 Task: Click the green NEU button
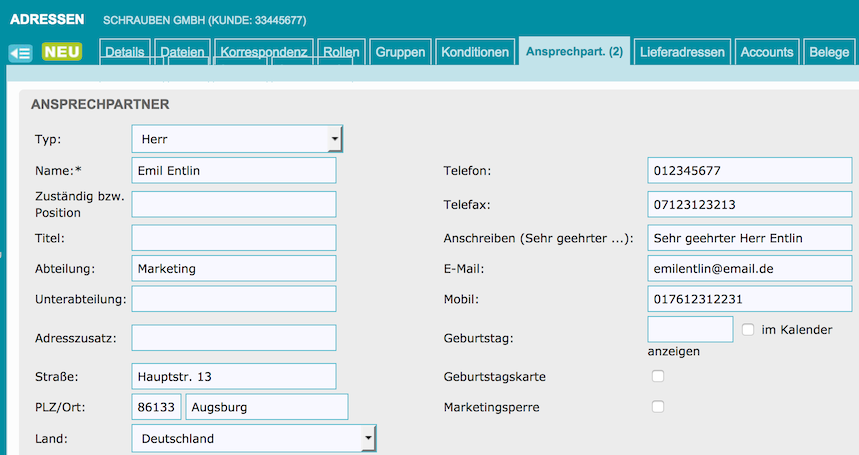tap(62, 52)
